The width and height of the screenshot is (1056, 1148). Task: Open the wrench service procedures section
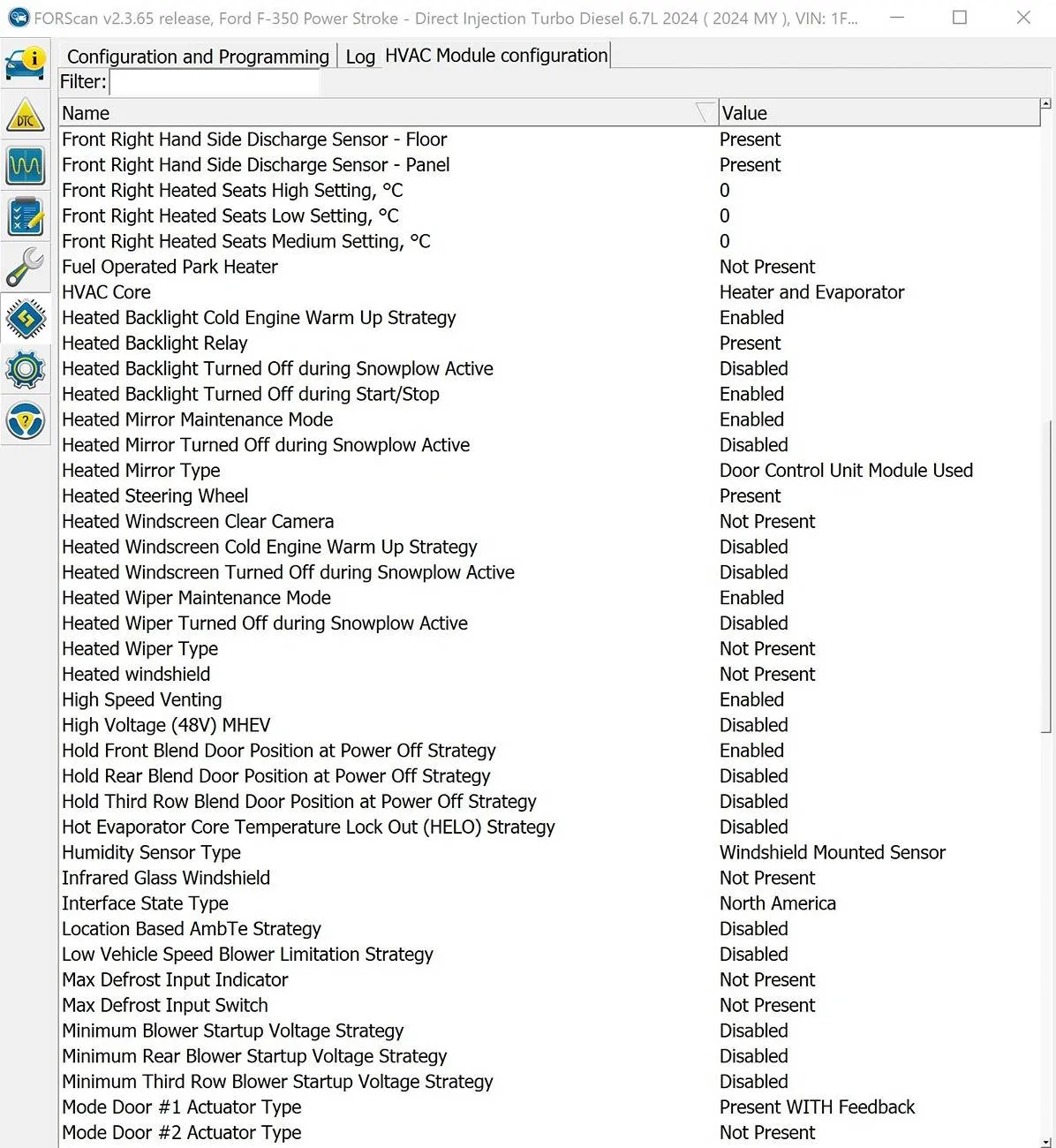point(26,267)
